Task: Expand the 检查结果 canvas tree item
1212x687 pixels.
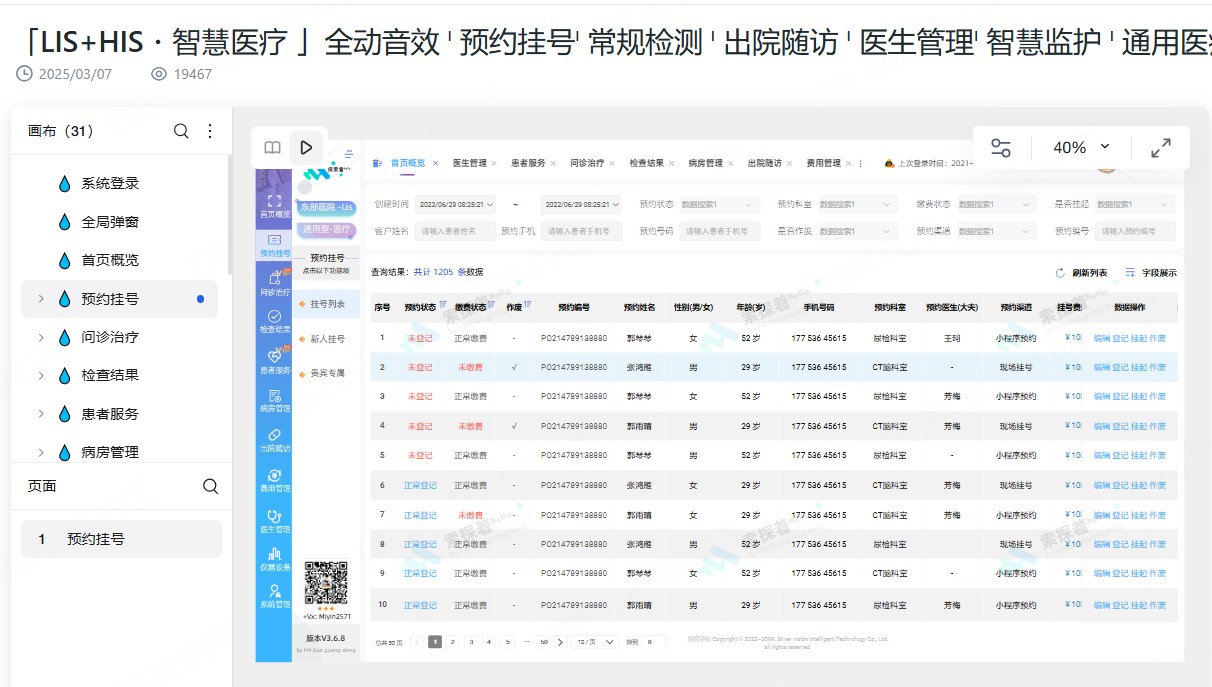Action: click(41, 375)
